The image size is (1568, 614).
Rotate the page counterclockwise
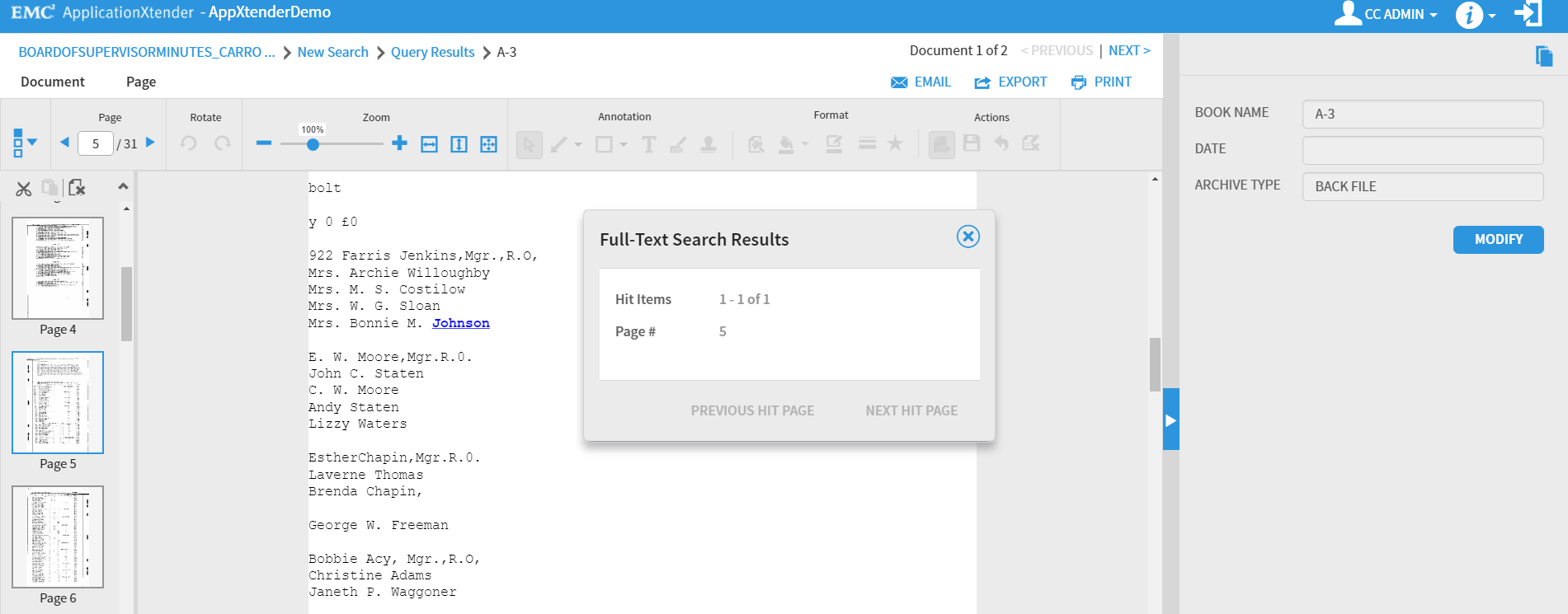click(x=189, y=143)
